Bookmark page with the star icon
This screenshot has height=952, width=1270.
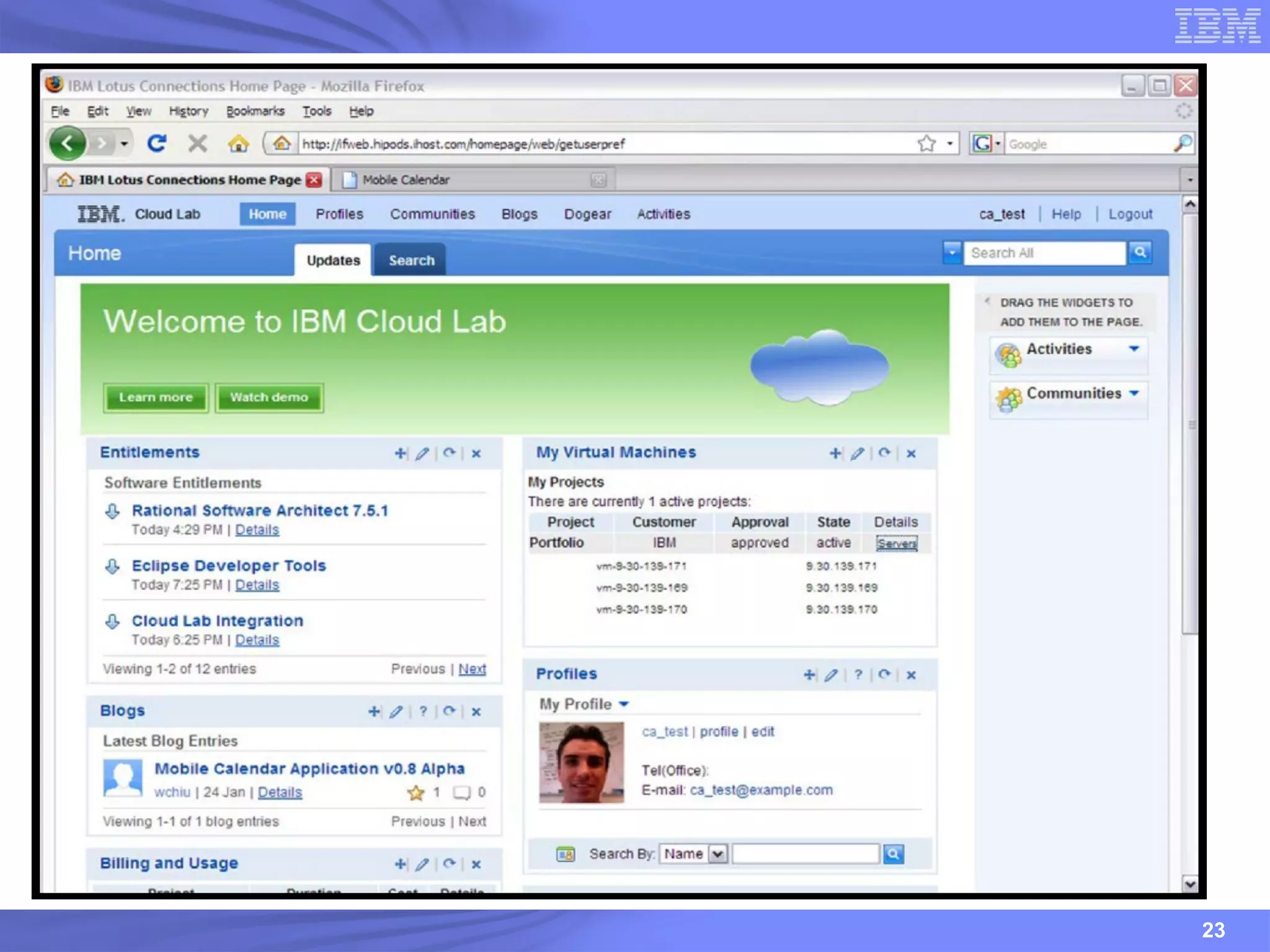(926, 144)
